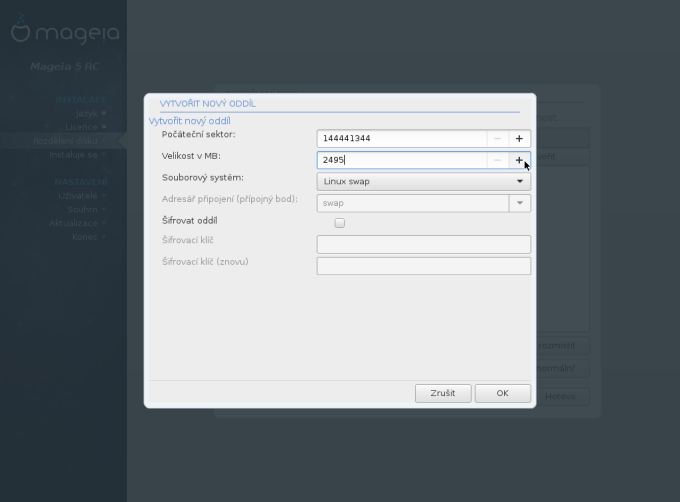Select Licence step in sidebar
680x502 pixels.
tap(82, 127)
